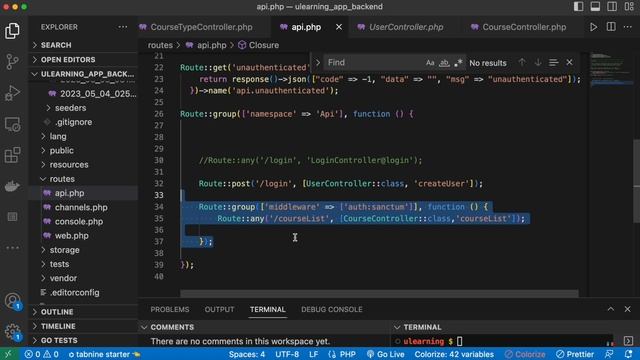This screenshot has width=640, height=360.
Task: Click the errors and warnings status item
Action: tap(42, 354)
